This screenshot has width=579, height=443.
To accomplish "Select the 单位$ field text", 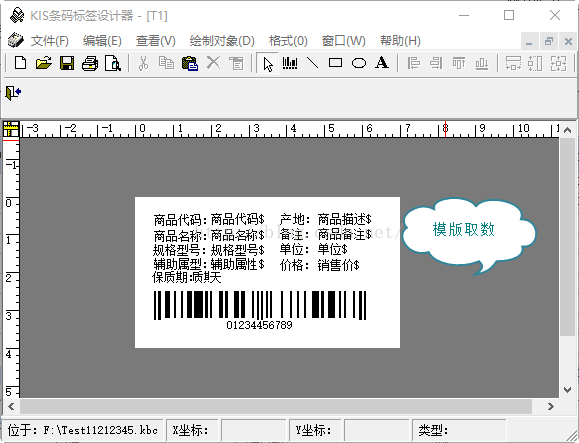I will point(332,249).
